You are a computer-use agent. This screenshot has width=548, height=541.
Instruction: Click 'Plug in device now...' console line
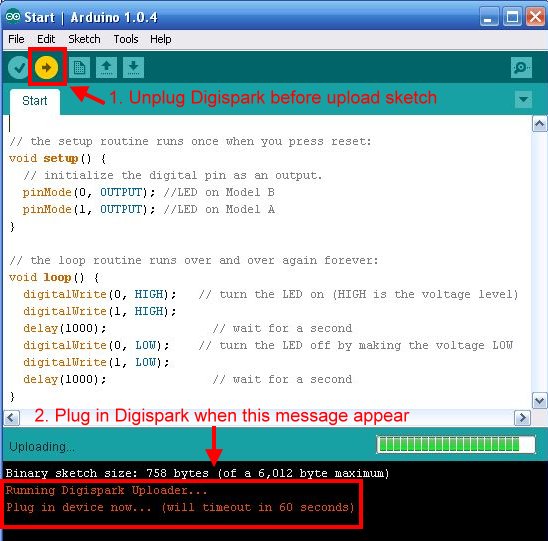point(180,507)
